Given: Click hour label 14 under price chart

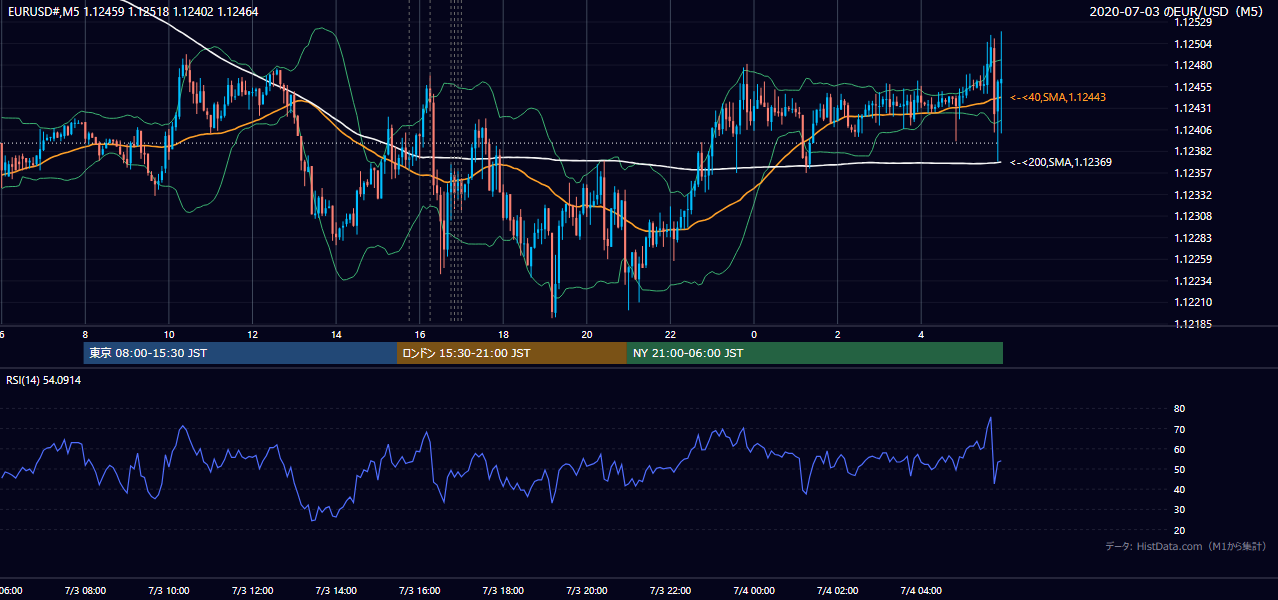Looking at the screenshot, I should point(336,335).
